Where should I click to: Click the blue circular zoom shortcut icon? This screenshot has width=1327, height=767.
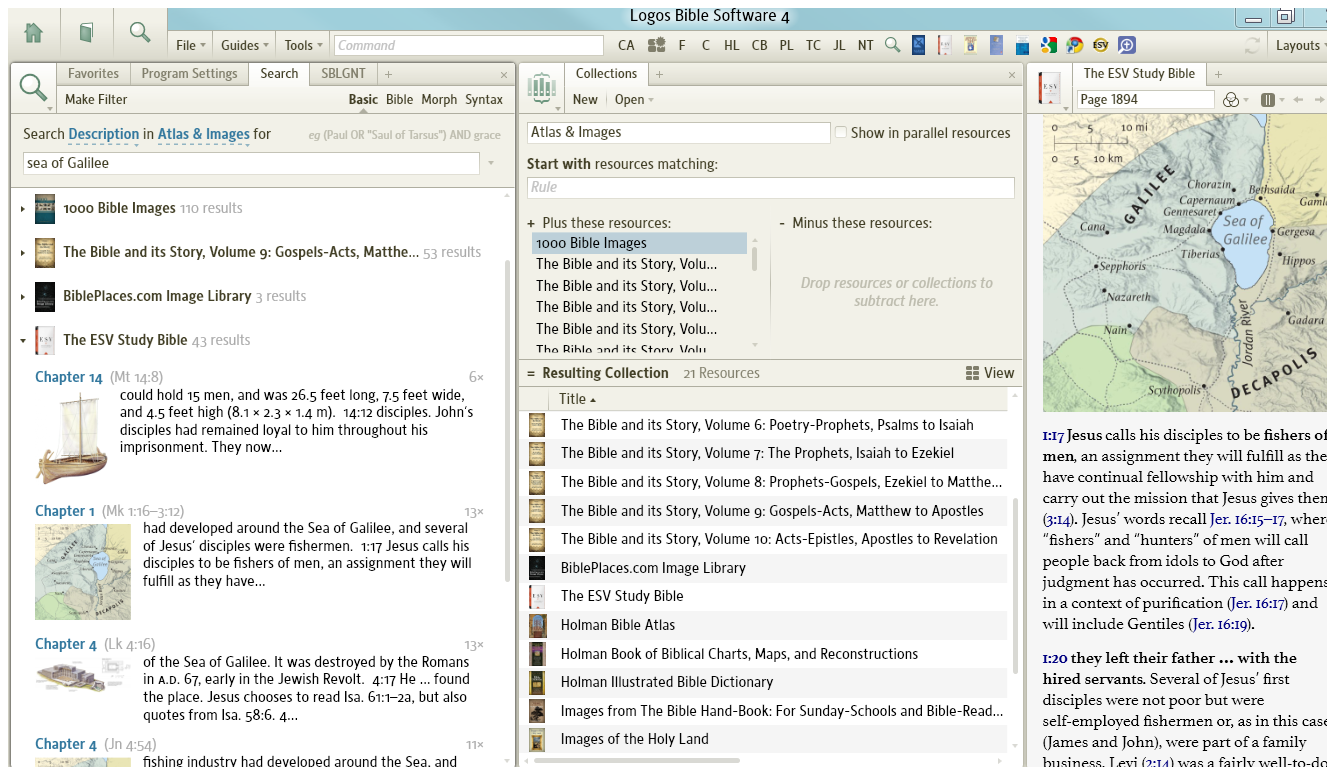coord(1126,45)
